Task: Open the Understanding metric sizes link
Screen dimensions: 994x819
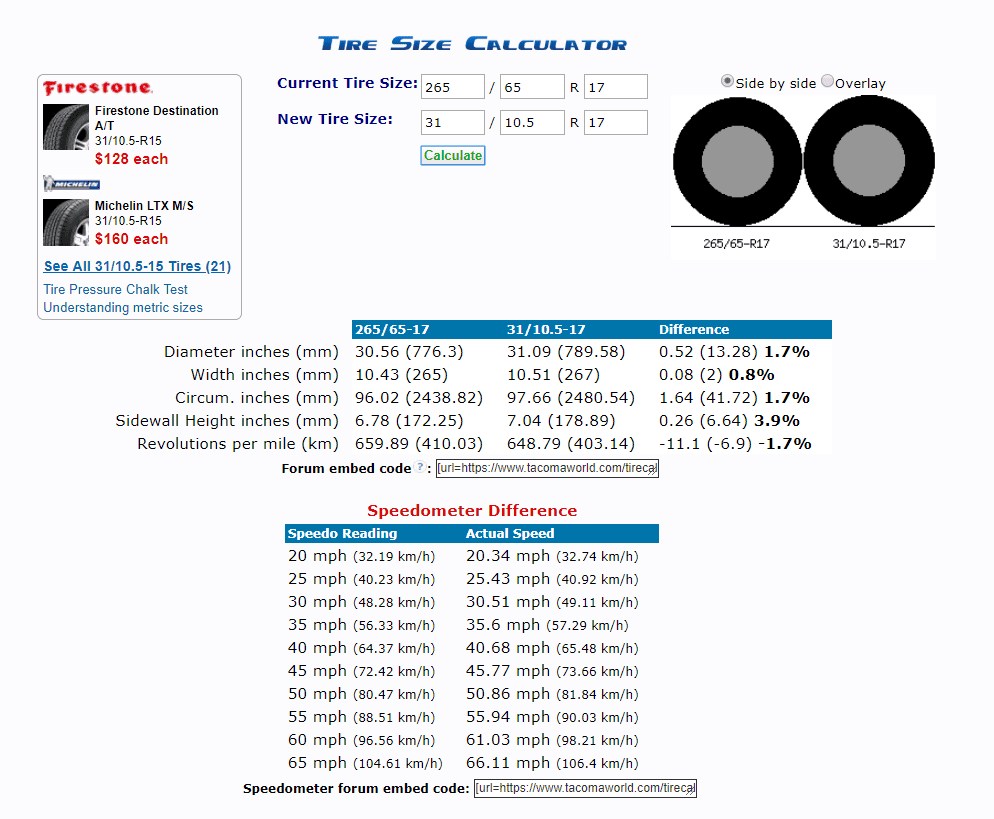Action: [123, 307]
